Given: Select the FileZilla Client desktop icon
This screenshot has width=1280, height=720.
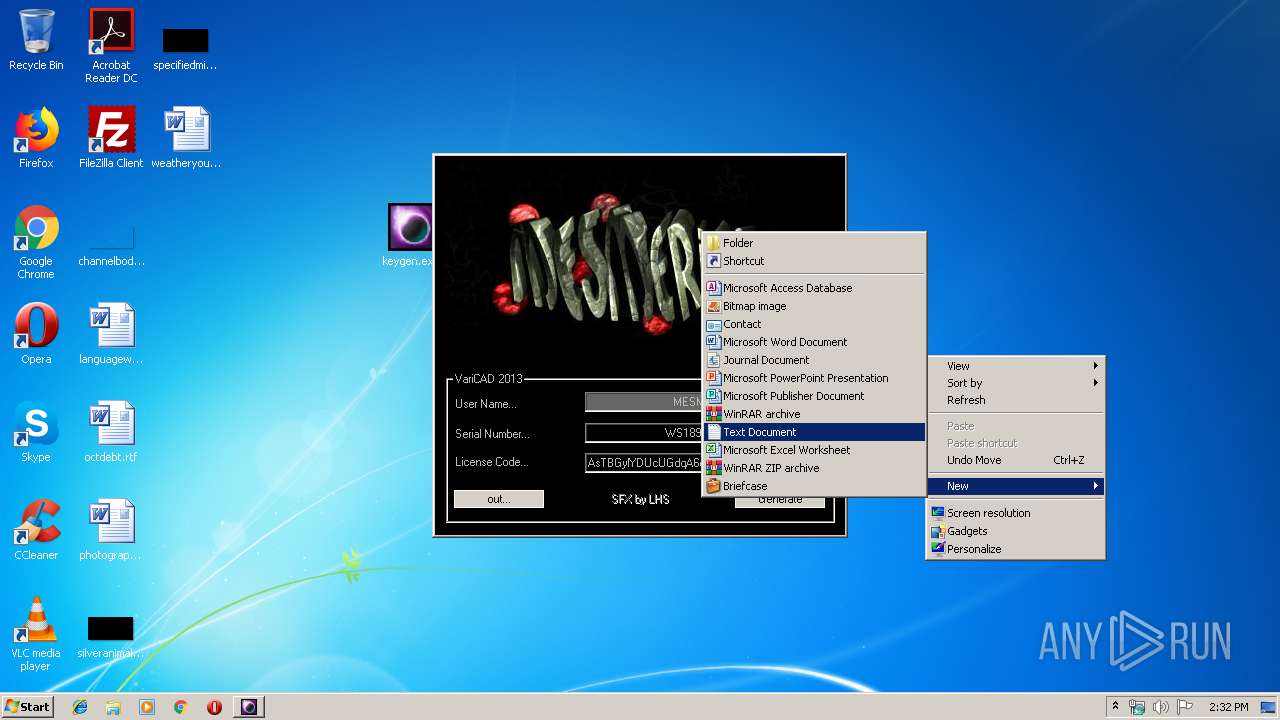Looking at the screenshot, I should point(111,138).
